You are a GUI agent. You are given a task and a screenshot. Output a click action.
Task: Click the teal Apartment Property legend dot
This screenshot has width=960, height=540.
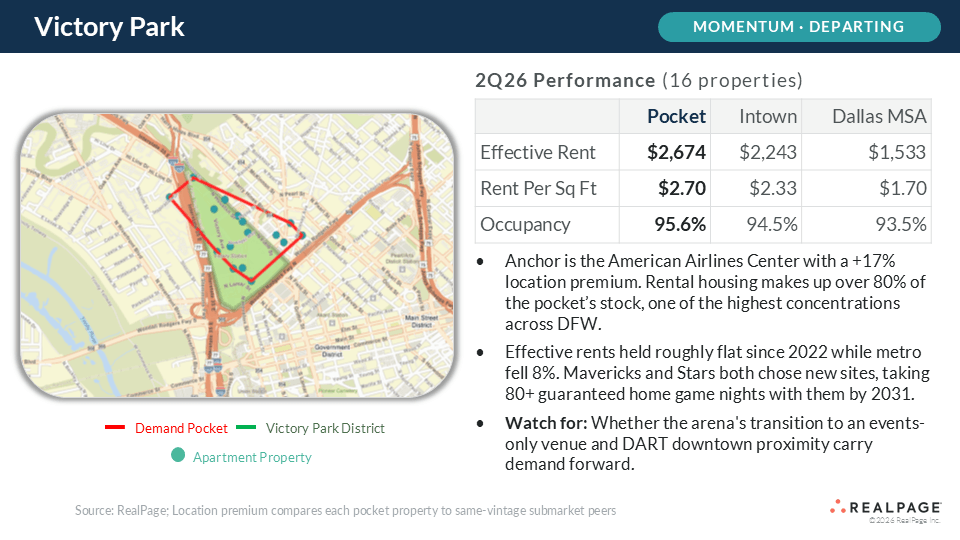(x=178, y=455)
